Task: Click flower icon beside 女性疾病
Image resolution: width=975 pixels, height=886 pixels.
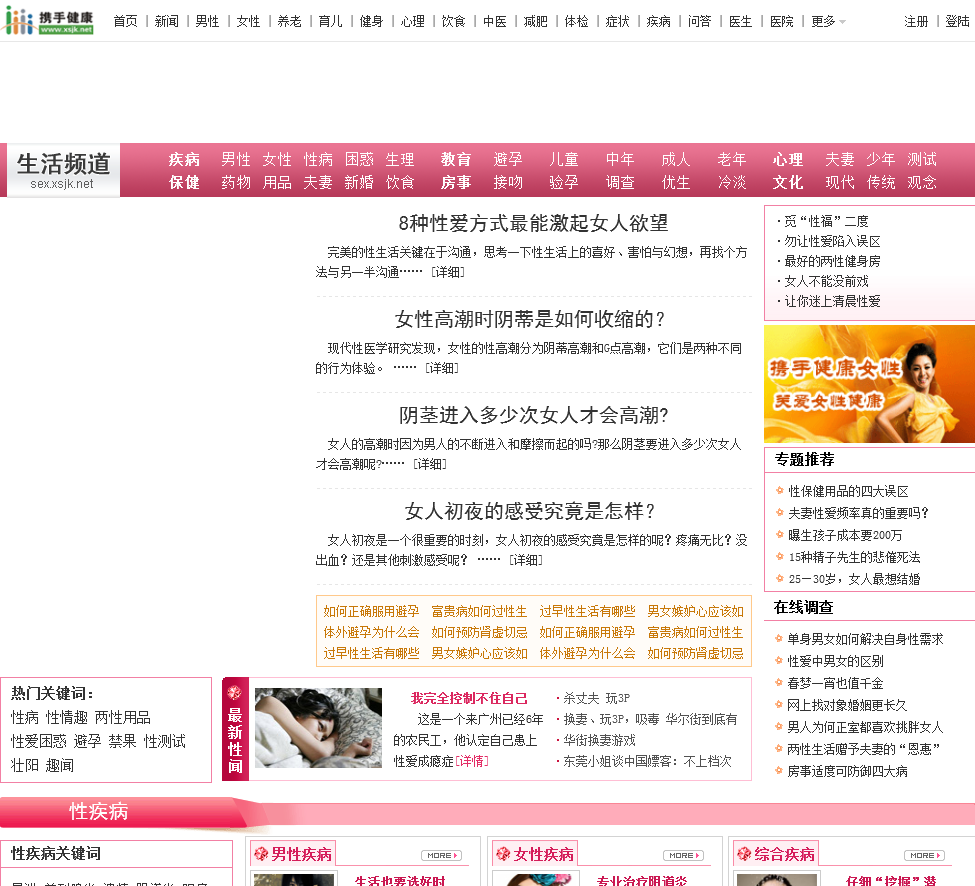Action: 503,854
